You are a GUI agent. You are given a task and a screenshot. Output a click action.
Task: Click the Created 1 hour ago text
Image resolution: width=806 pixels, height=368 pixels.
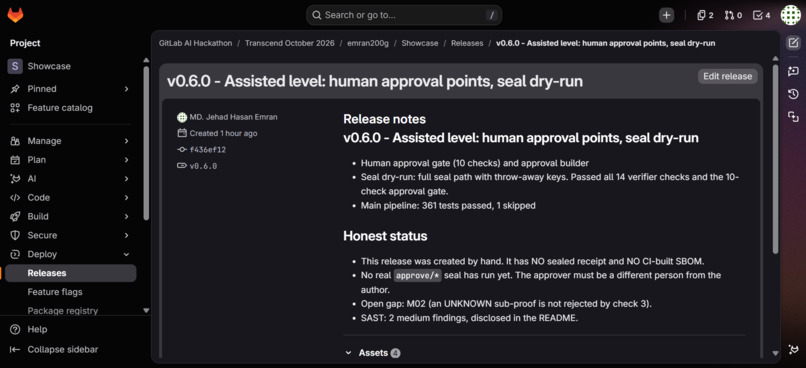coord(223,133)
